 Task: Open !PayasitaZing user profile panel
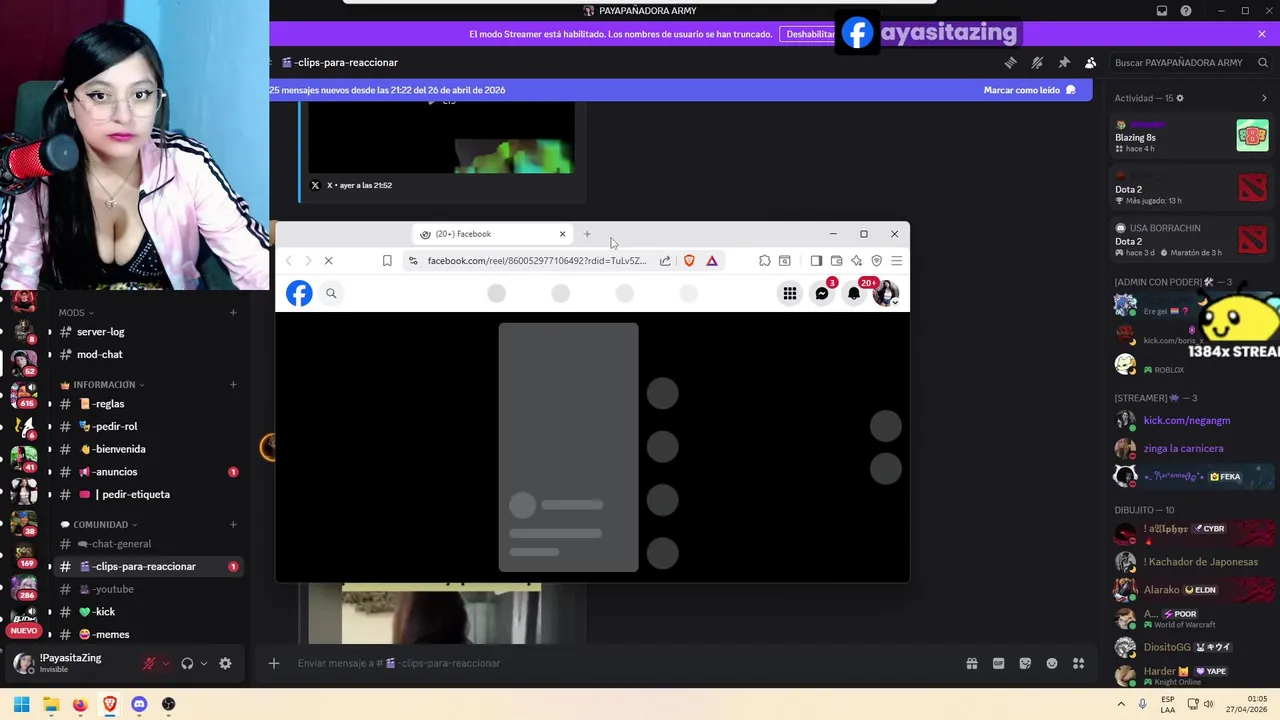tap(70, 663)
